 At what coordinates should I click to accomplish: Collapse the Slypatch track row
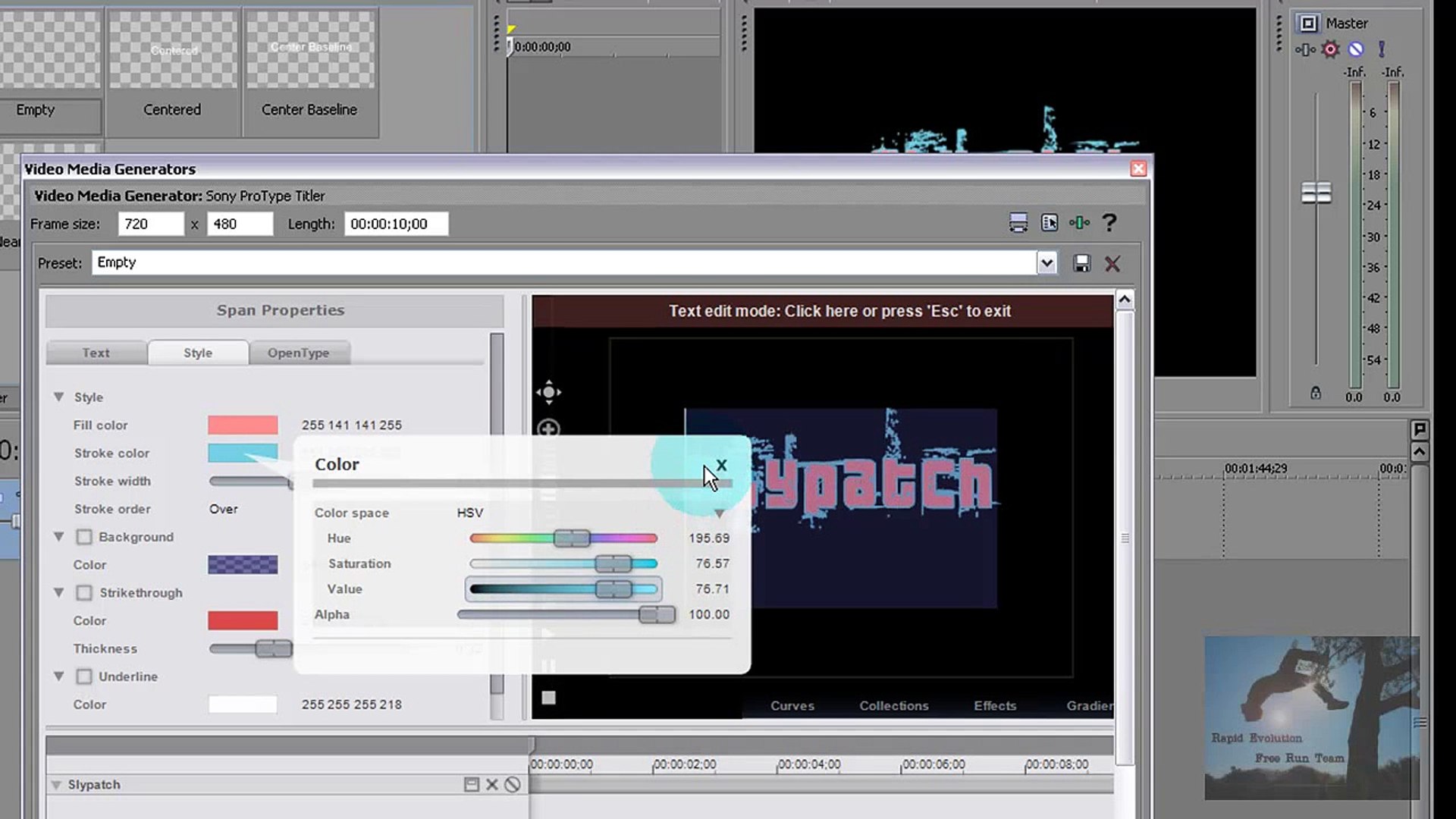(x=56, y=785)
